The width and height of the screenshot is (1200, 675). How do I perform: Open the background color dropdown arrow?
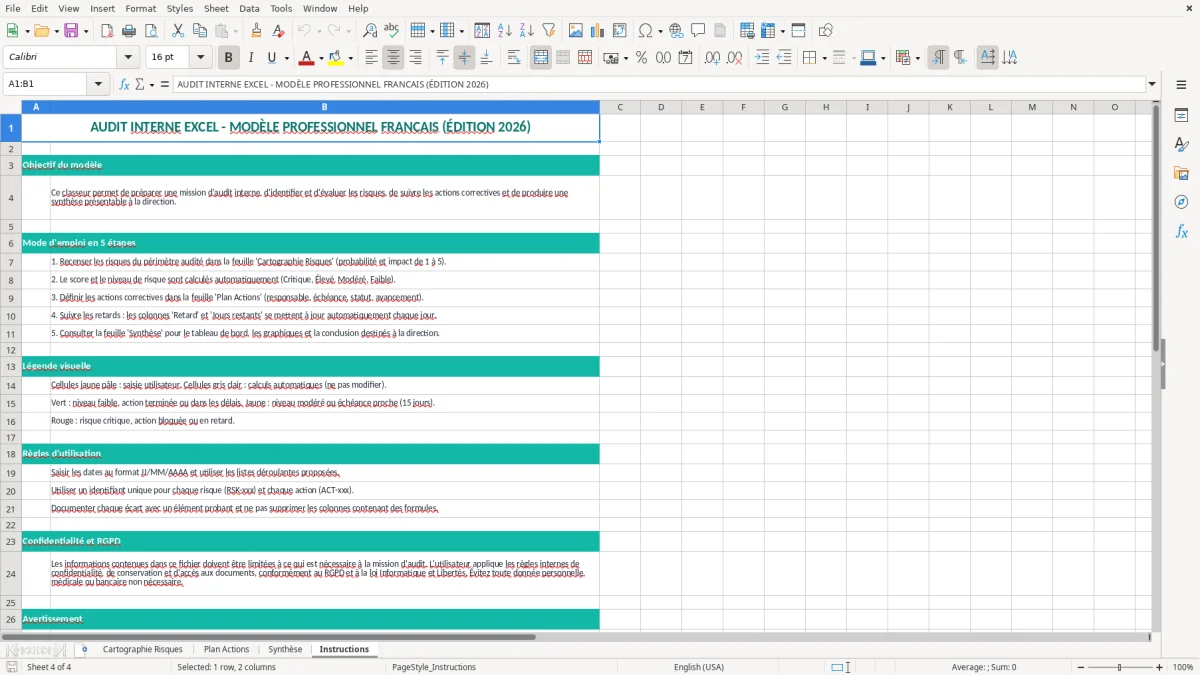click(349, 58)
